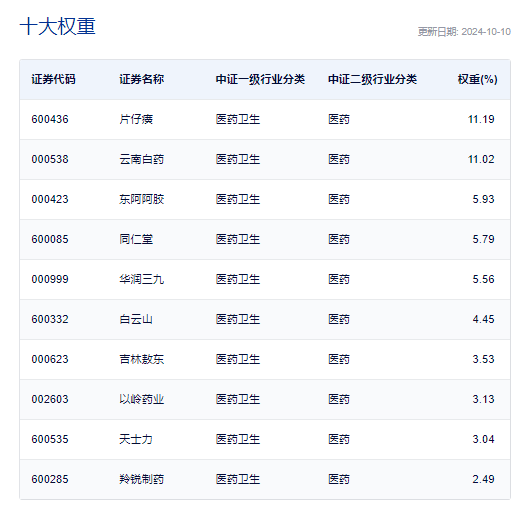This screenshot has width=530, height=522.
Task: Click the 证券代码 column header
Action: coord(53,79)
